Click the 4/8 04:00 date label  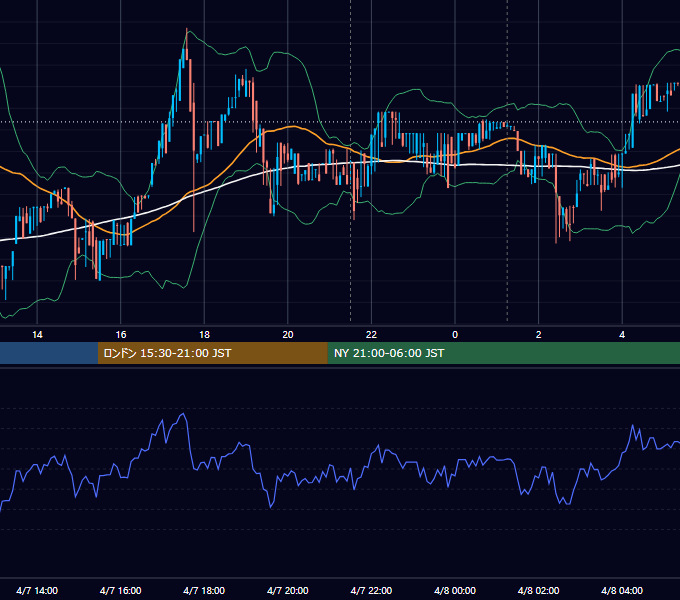pyautogui.click(x=622, y=590)
